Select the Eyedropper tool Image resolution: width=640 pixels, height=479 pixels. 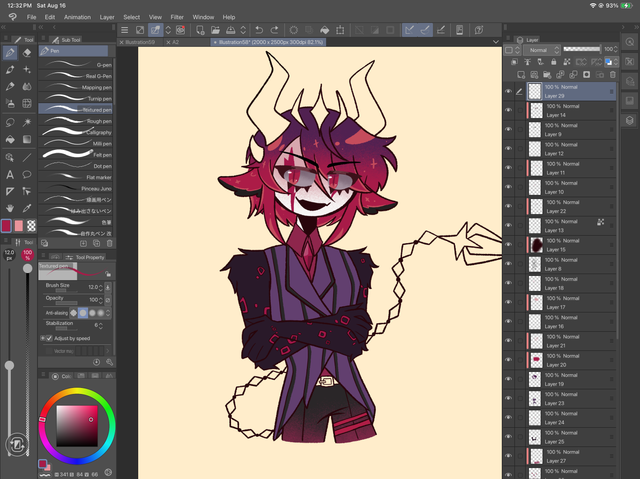27,208
